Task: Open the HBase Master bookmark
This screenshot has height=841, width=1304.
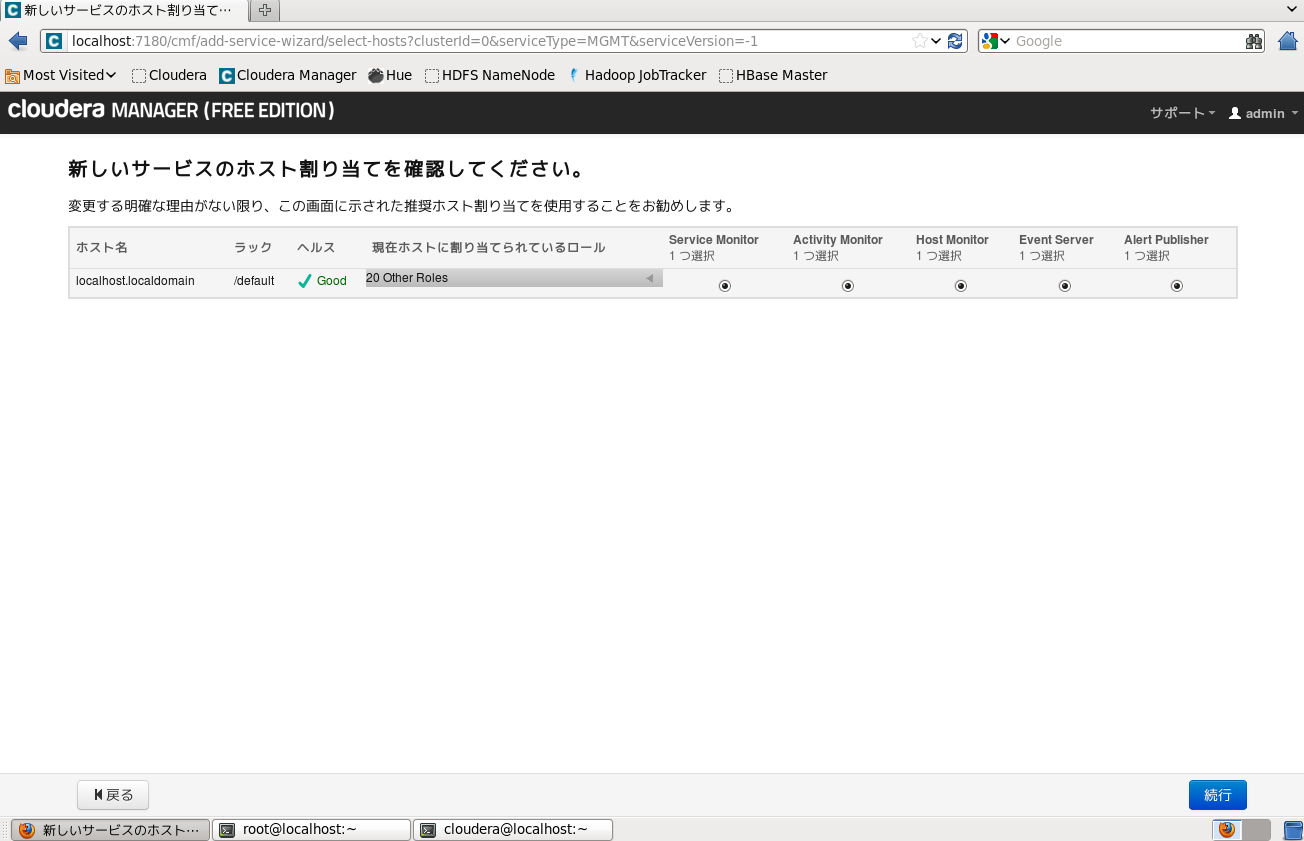Action: tap(773, 75)
